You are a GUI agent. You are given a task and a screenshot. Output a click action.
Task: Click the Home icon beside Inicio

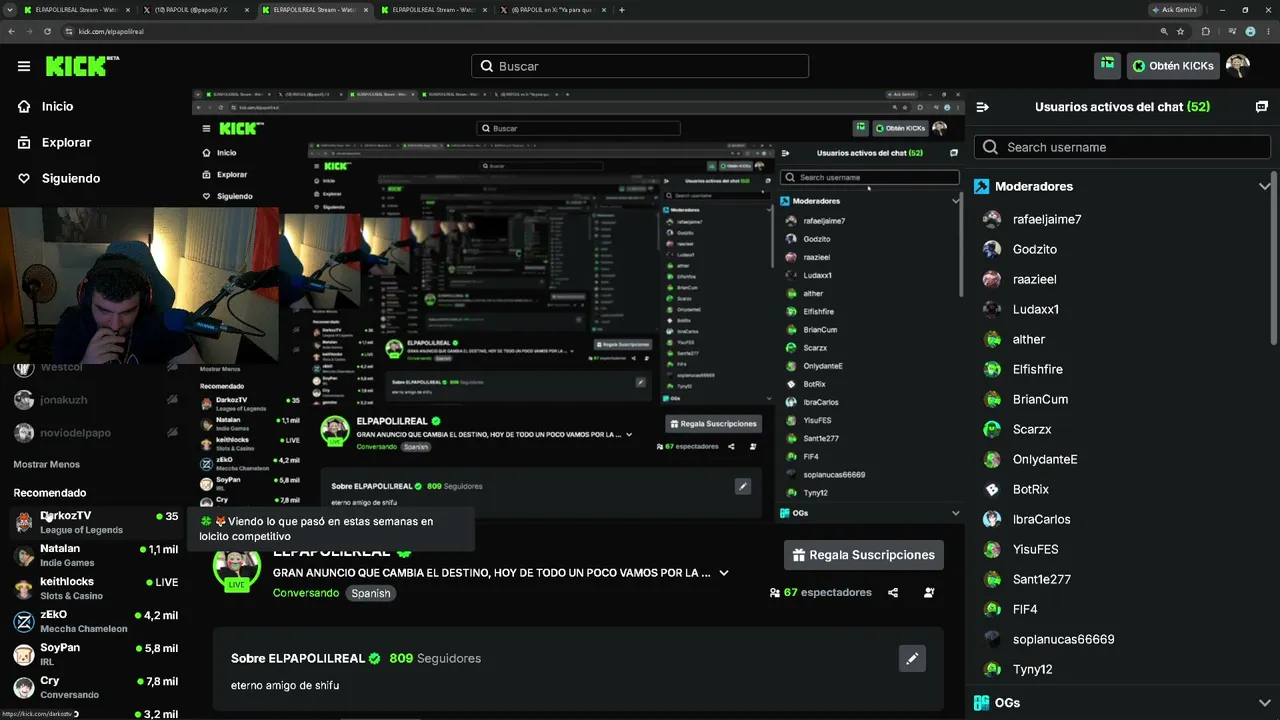click(x=24, y=107)
